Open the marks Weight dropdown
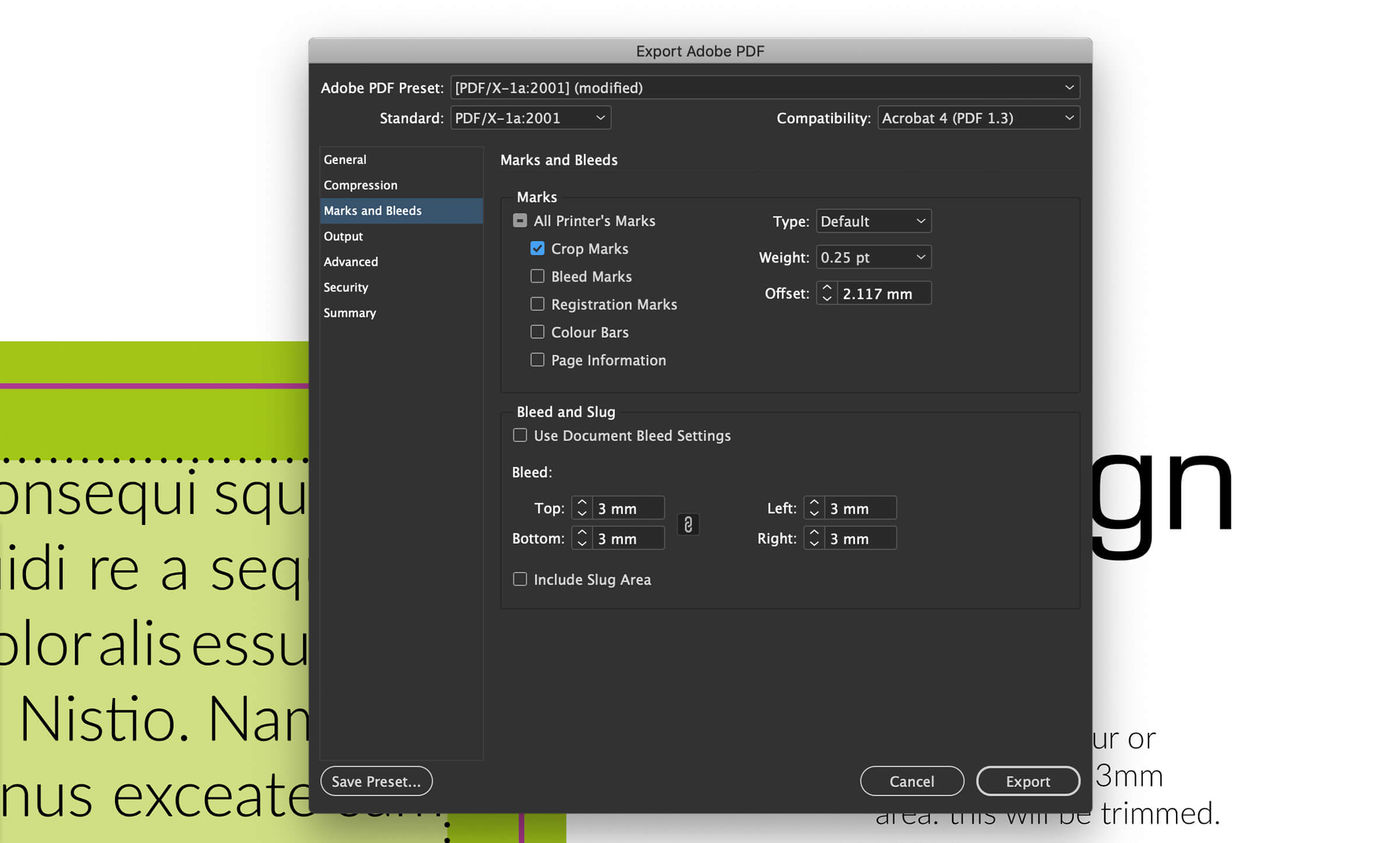 (x=873, y=257)
